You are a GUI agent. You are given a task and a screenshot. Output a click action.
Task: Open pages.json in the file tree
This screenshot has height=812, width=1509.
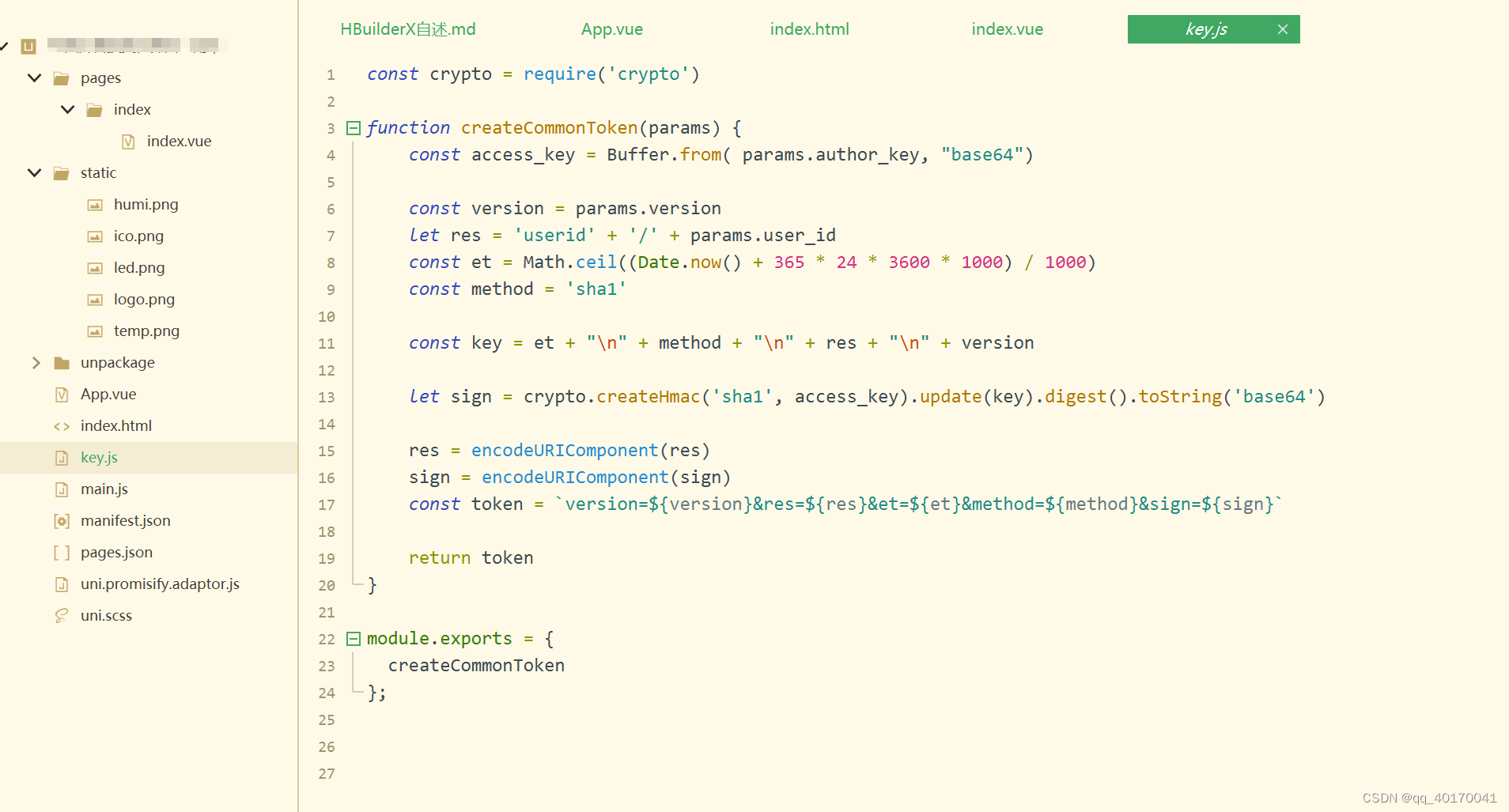[x=116, y=552]
